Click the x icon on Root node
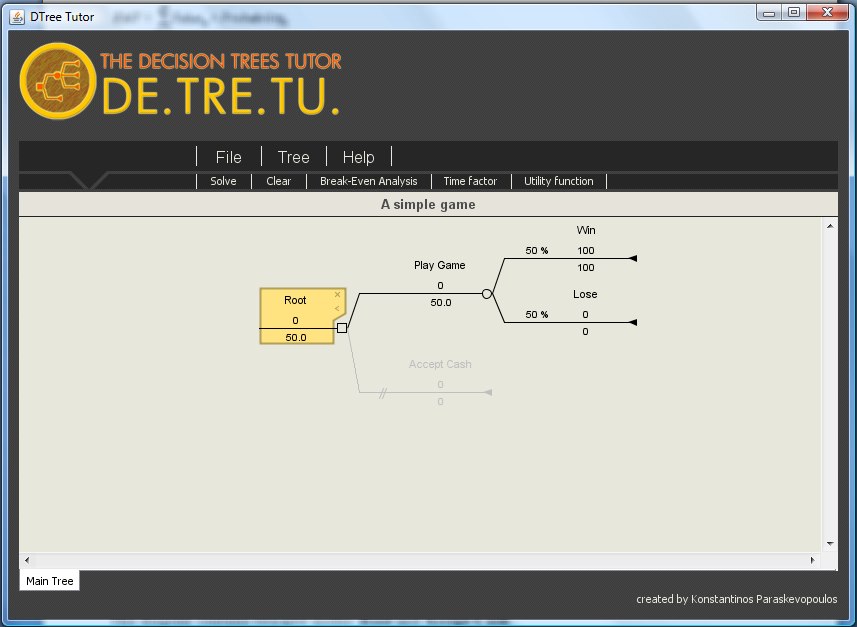 point(337,295)
